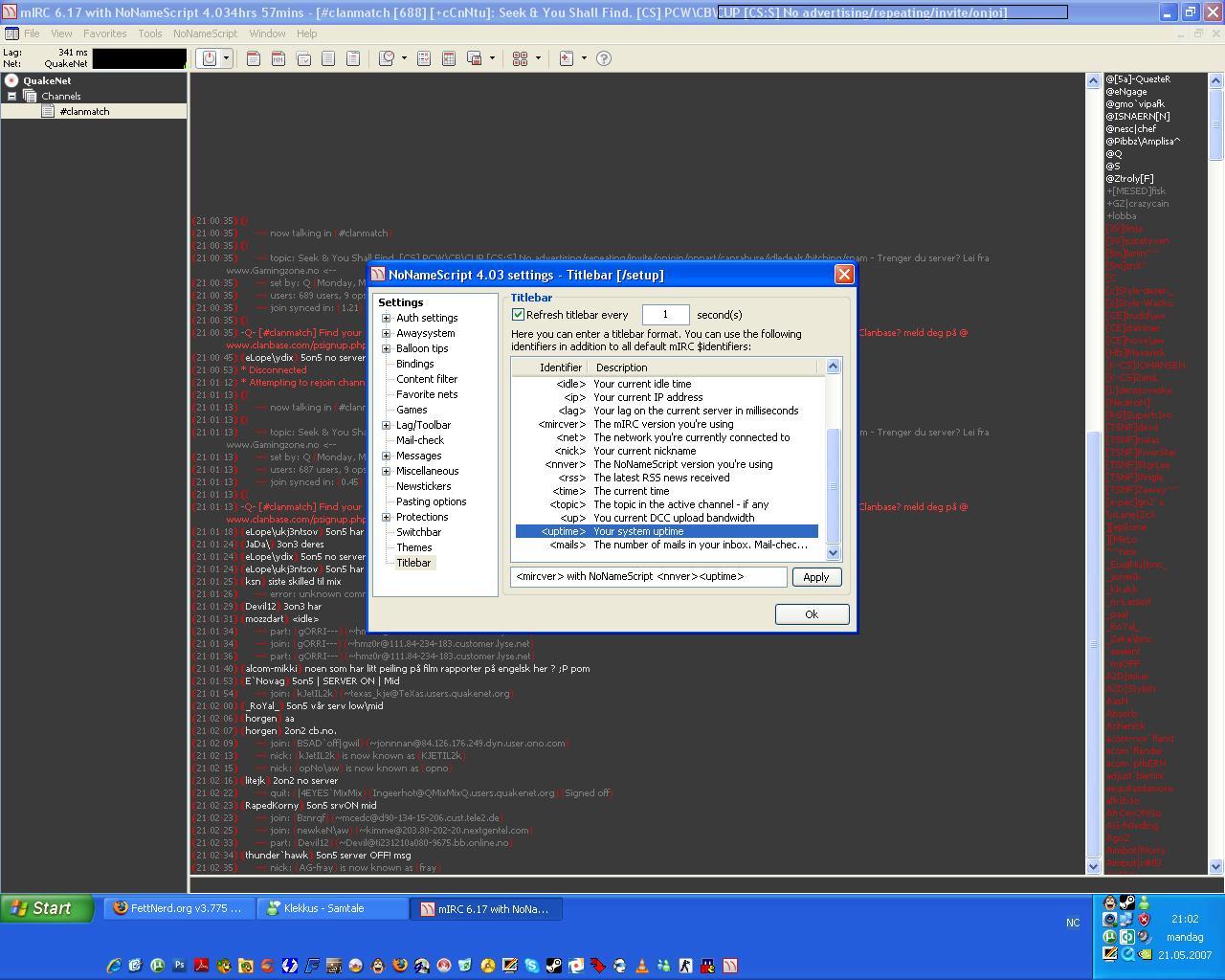The image size is (1225, 980).
Task: Launch Internet Explorer from Quick Launch
Action: click(x=113, y=966)
